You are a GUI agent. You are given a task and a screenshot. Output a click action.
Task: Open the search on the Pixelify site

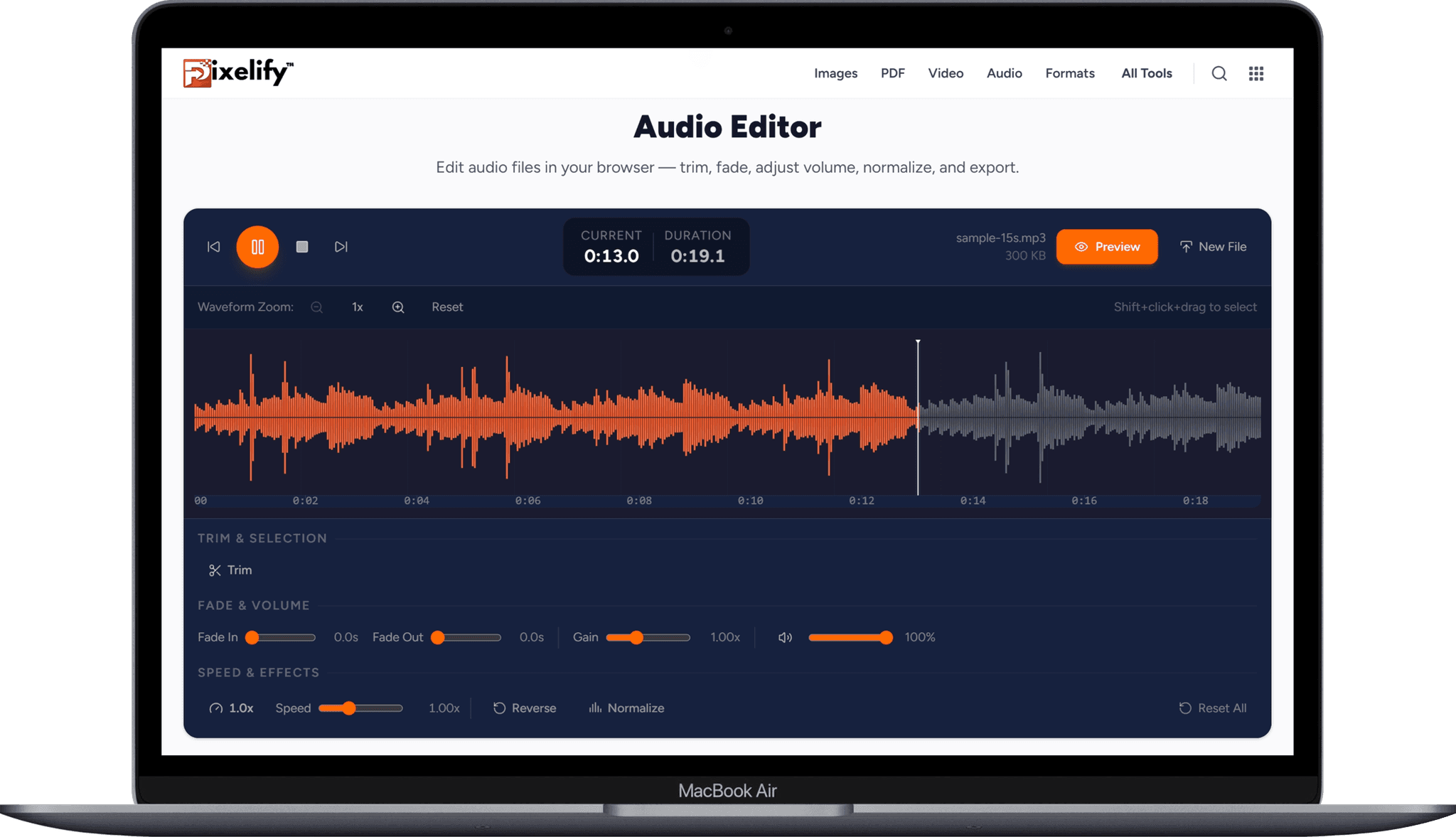click(x=1219, y=73)
